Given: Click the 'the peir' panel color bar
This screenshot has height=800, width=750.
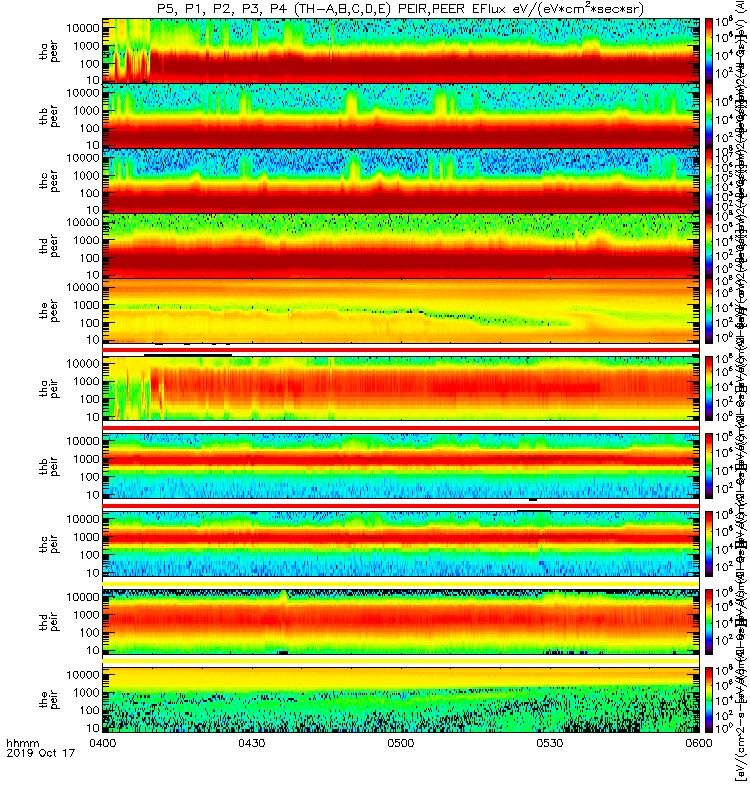Looking at the screenshot, I should (x=709, y=699).
